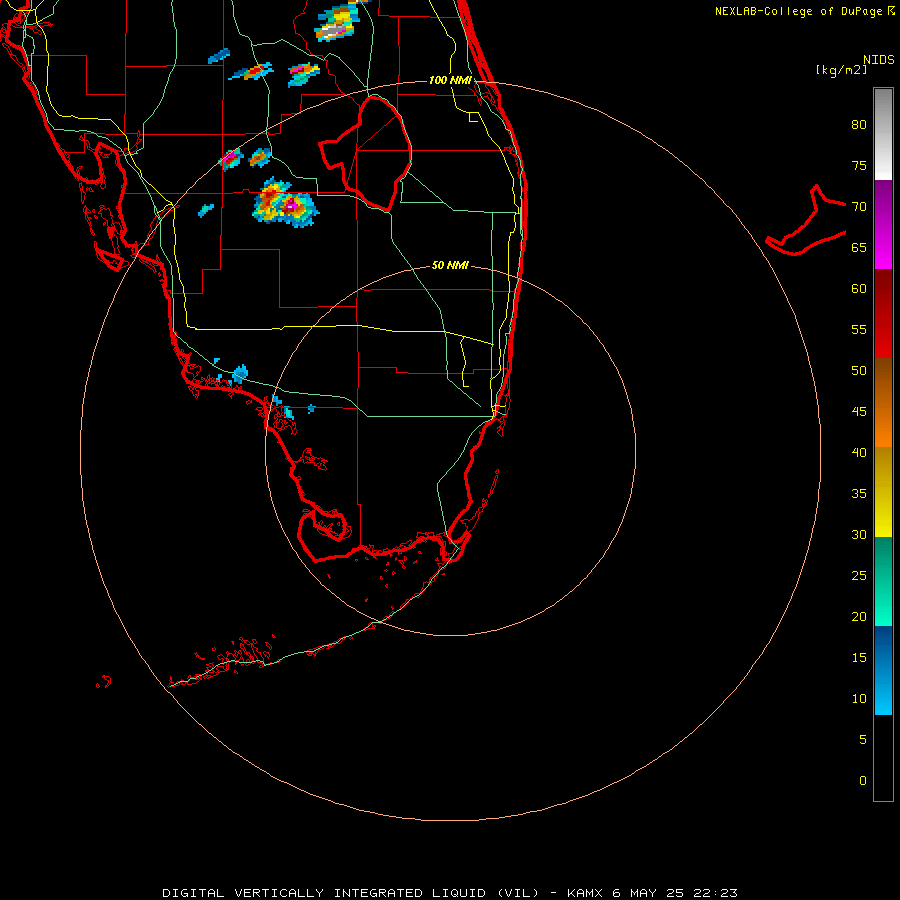Pick the black bottom segment of the VIL scale
The image size is (900, 900).
[883, 758]
